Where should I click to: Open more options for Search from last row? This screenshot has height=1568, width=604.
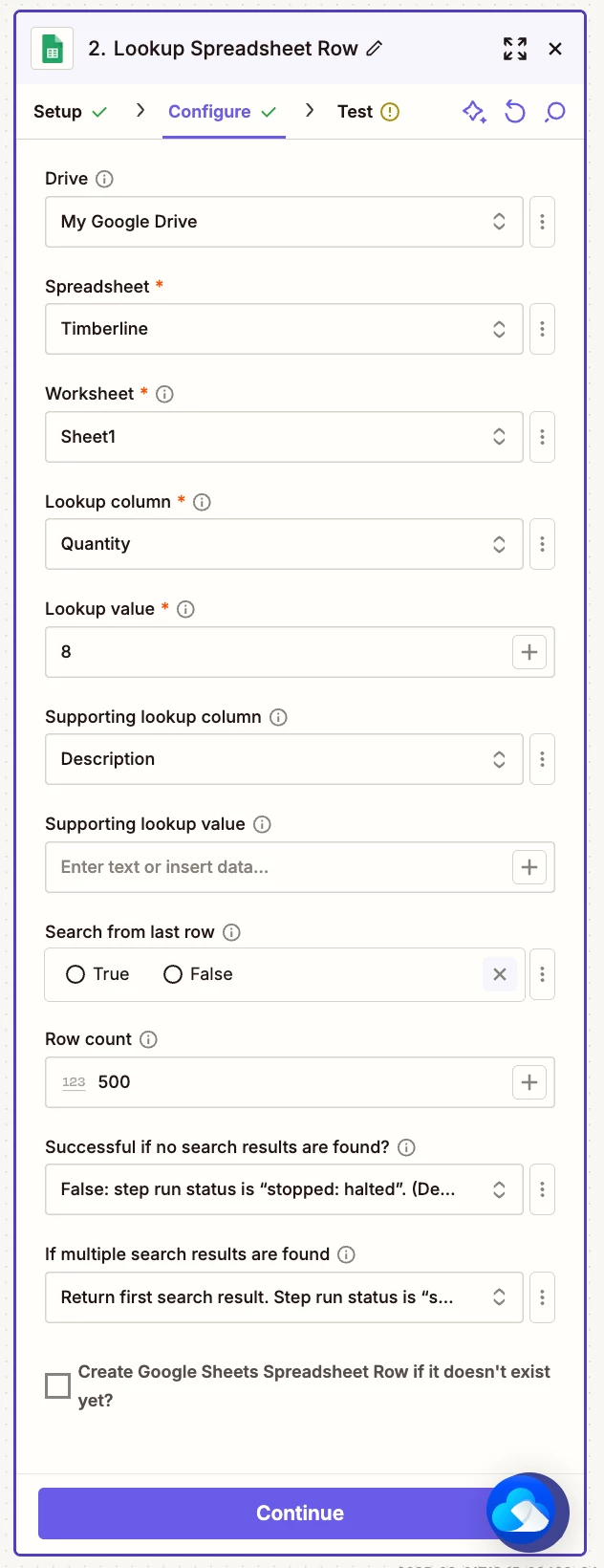coord(542,974)
